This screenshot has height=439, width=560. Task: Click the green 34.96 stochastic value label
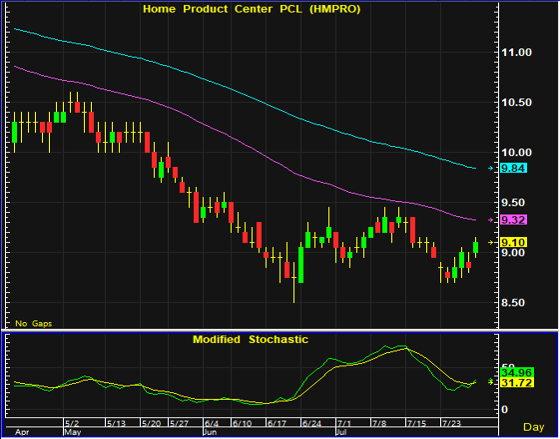pos(517,373)
